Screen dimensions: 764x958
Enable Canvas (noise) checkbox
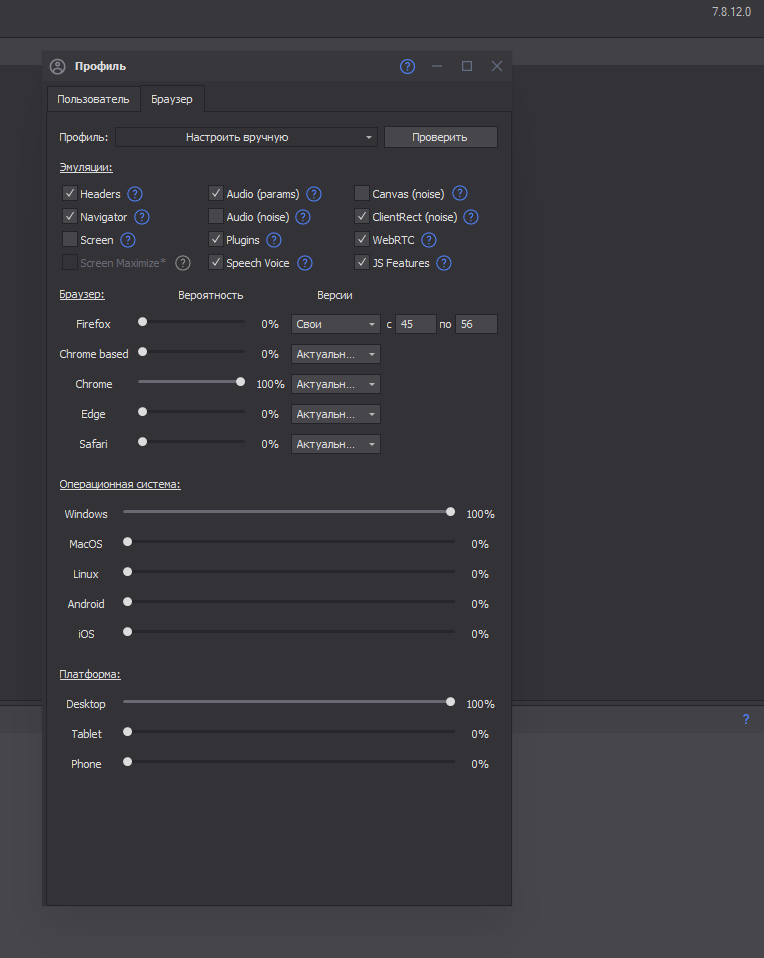[x=362, y=194]
